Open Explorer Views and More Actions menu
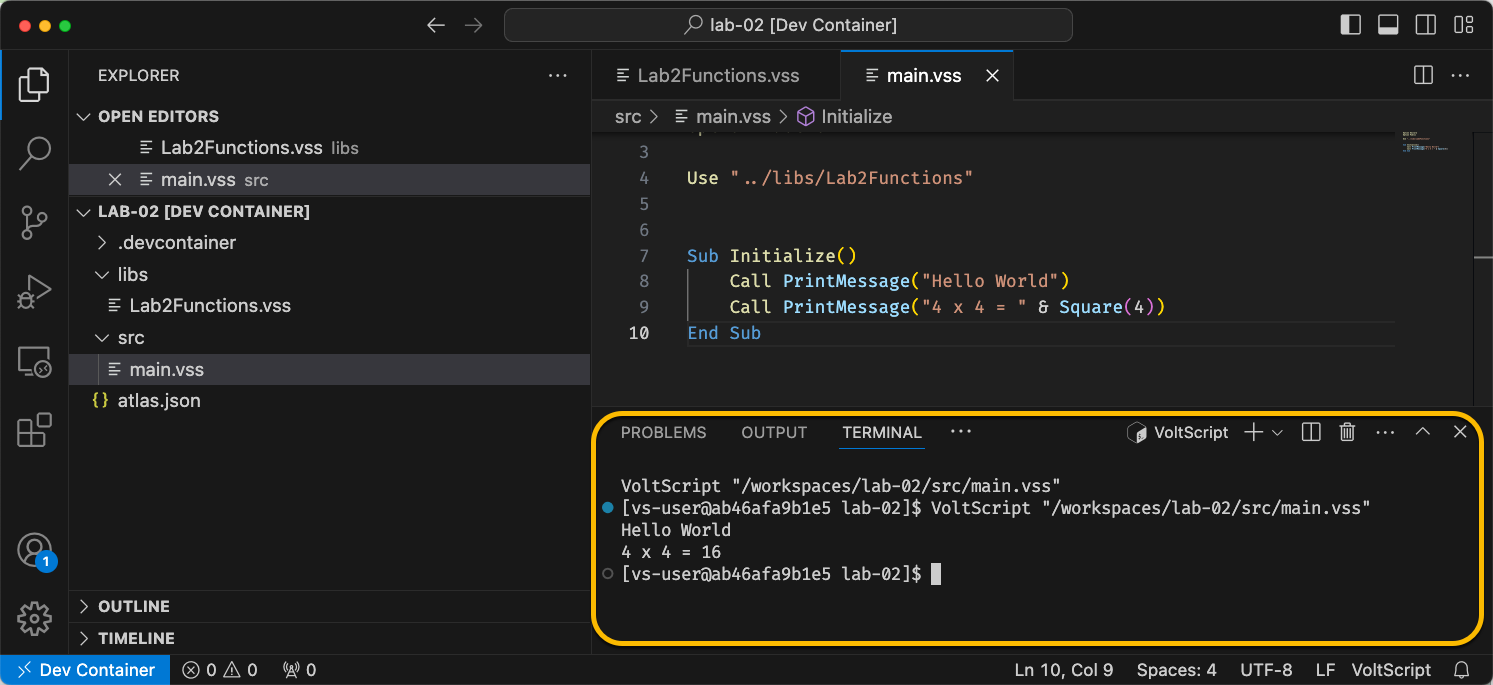This screenshot has width=1493, height=685. (x=557, y=75)
